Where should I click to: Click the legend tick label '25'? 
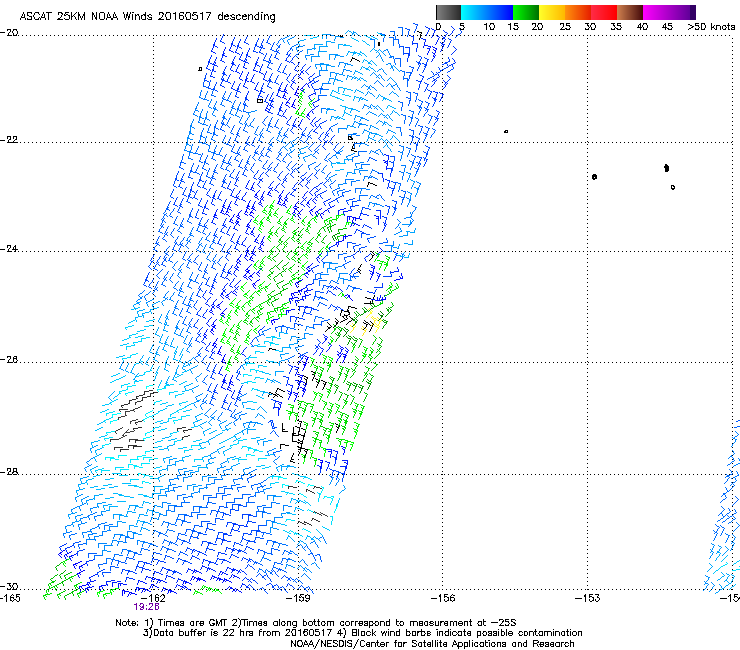point(565,27)
